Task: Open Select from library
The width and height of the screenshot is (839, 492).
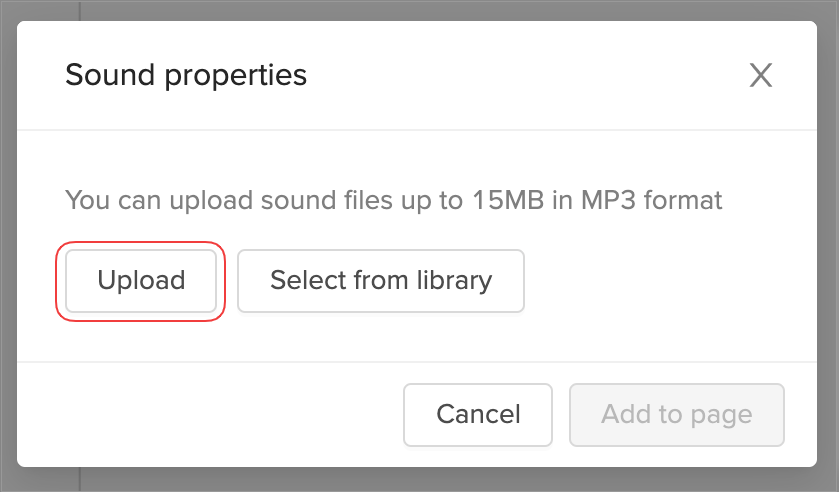Action: (380, 280)
